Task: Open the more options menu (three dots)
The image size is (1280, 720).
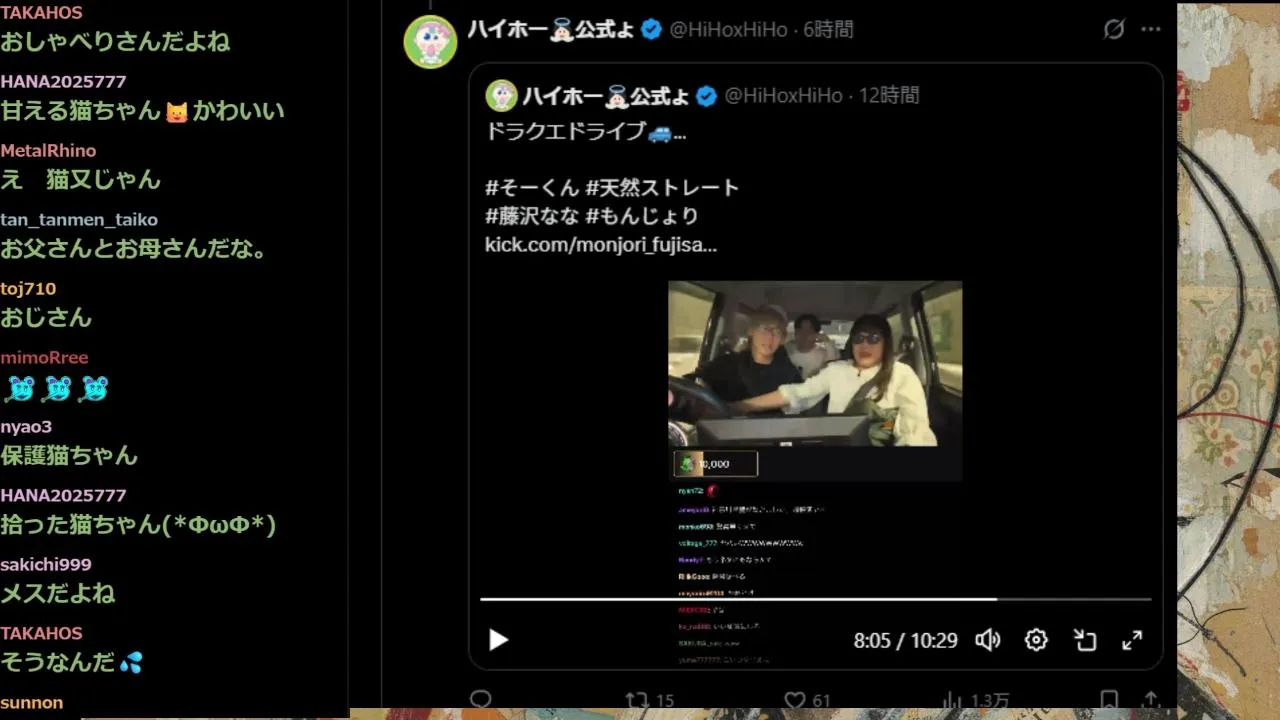Action: point(1151,29)
